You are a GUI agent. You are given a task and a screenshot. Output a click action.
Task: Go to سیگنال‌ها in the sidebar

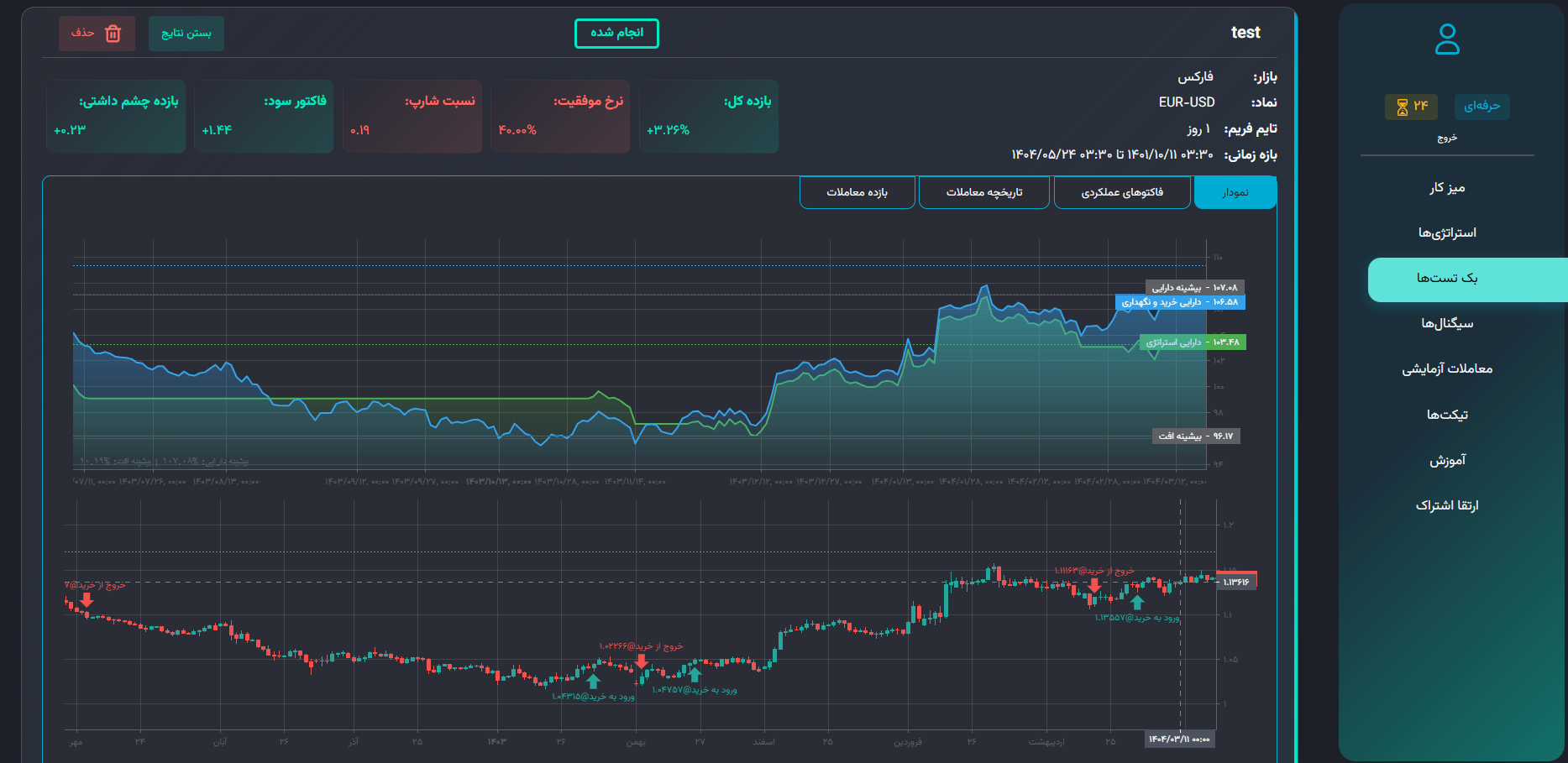(1447, 323)
